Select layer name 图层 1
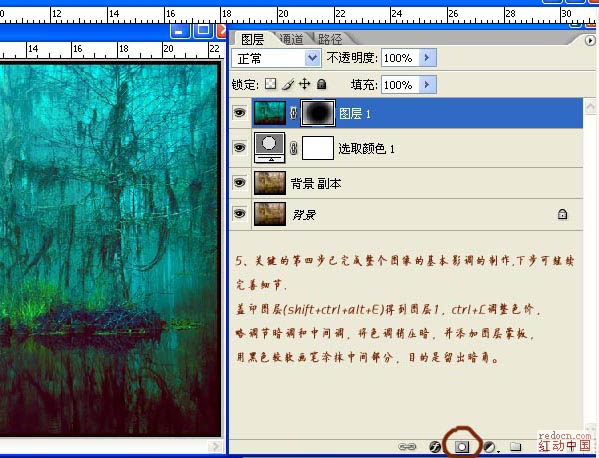The width and height of the screenshot is (599, 458). click(x=355, y=113)
